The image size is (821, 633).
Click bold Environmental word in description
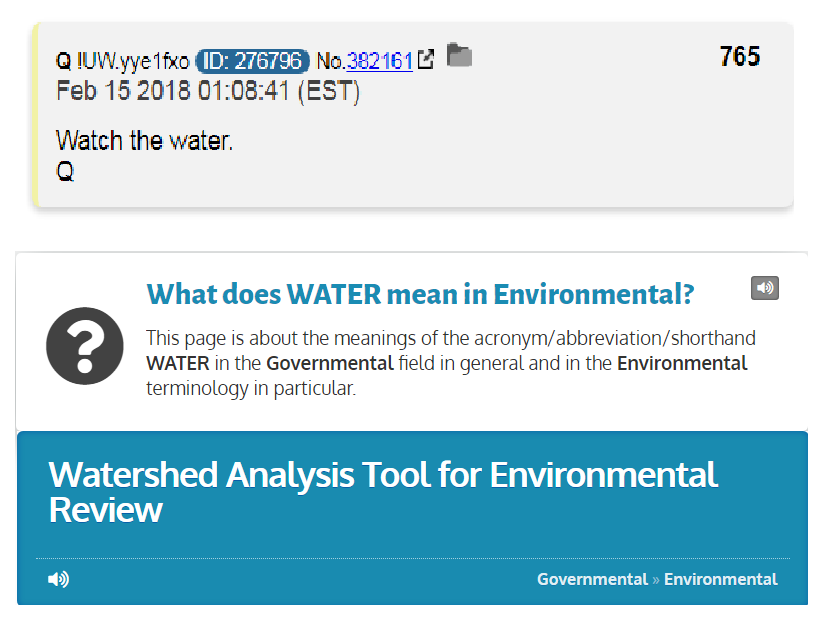pos(682,363)
